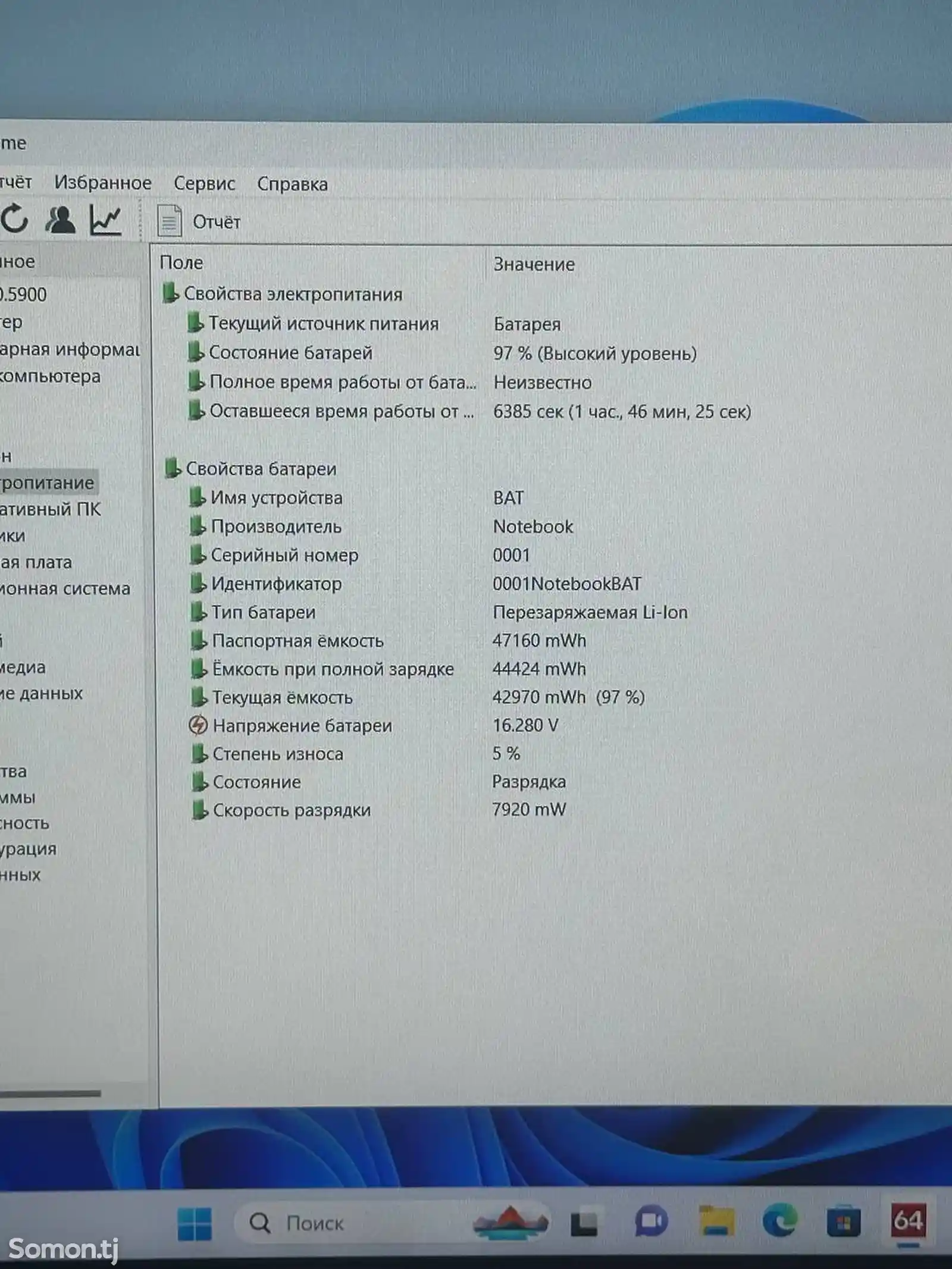Click the user icon in the toolbar
The height and width of the screenshot is (1269, 952).
pos(60,220)
